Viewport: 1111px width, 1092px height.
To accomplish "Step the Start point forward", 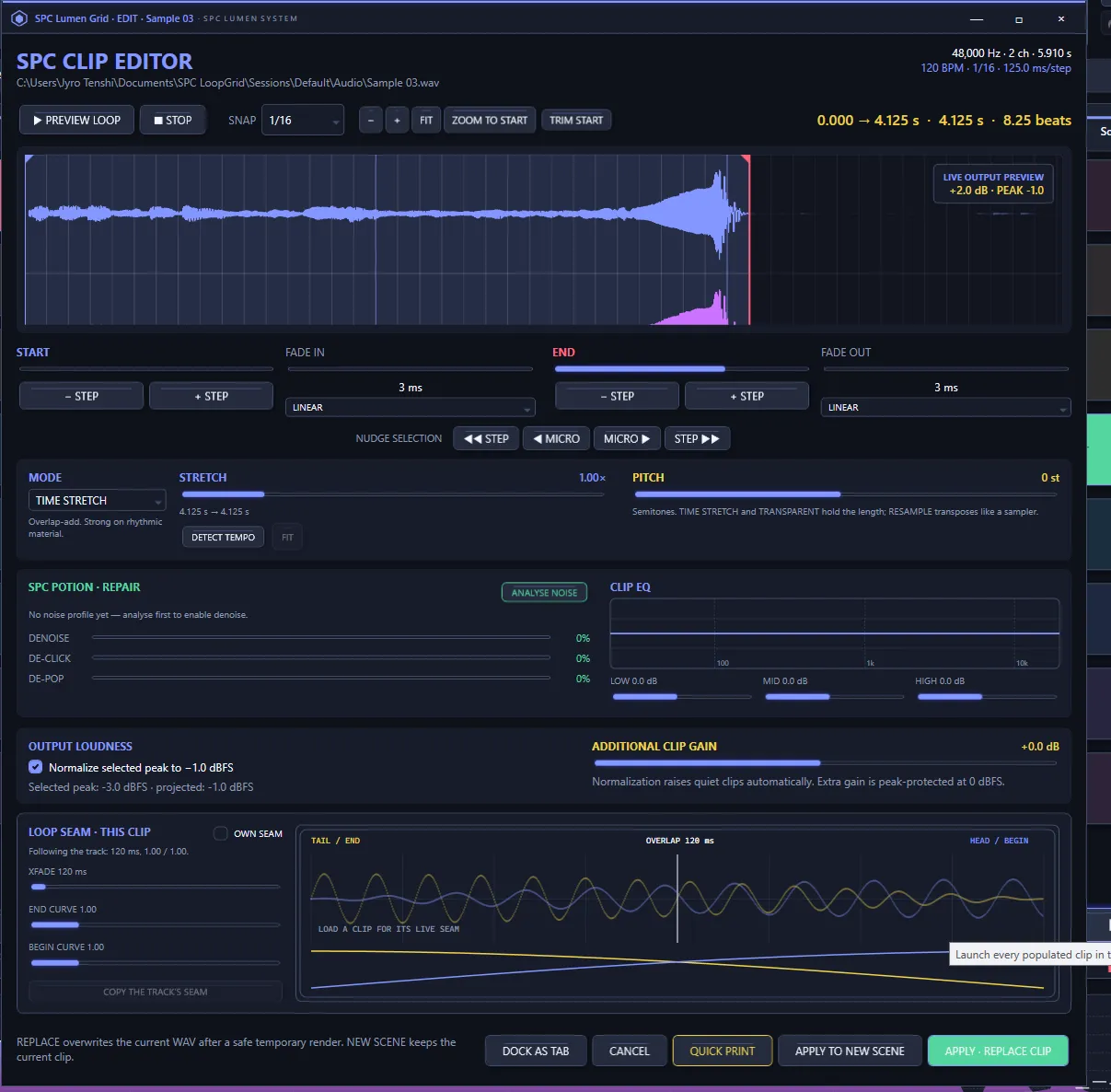I will pos(211,396).
